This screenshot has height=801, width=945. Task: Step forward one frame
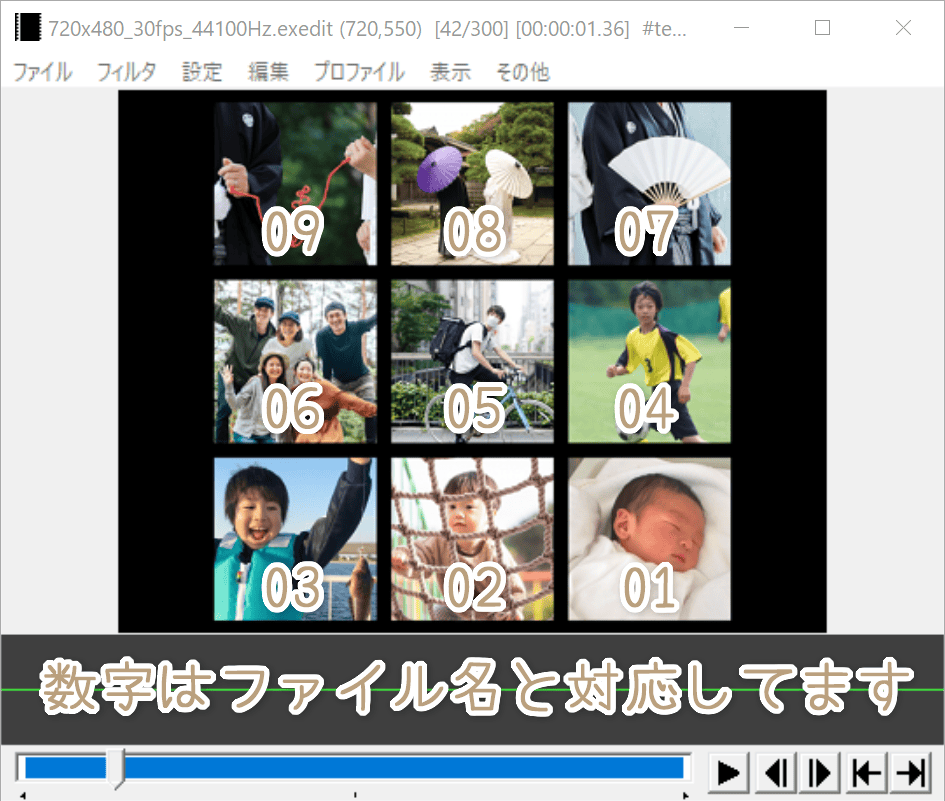[x=817, y=771]
